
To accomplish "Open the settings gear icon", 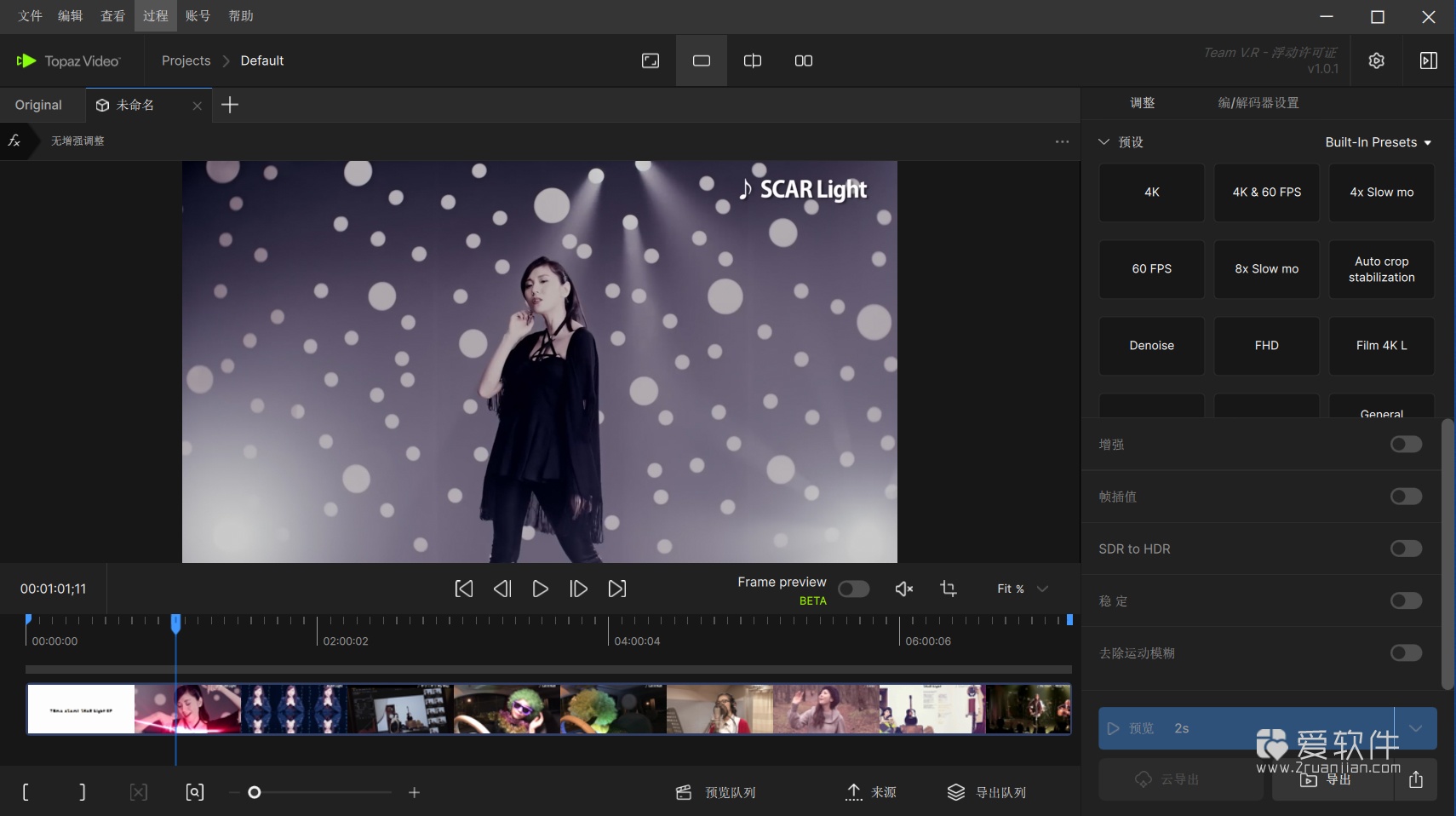I will pyautogui.click(x=1376, y=60).
